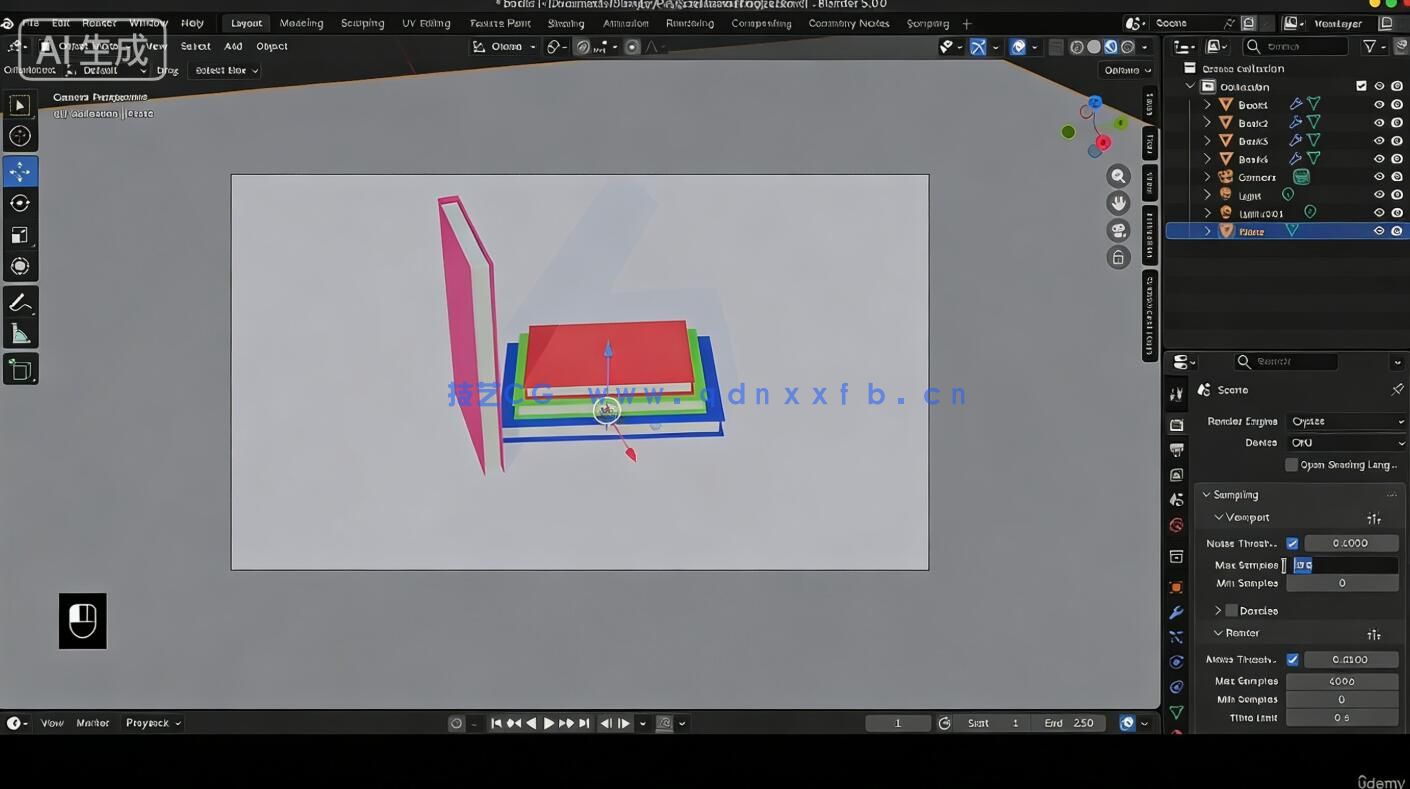The image size is (1410, 789).
Task: Open the Object menu in viewport header
Action: point(270,46)
